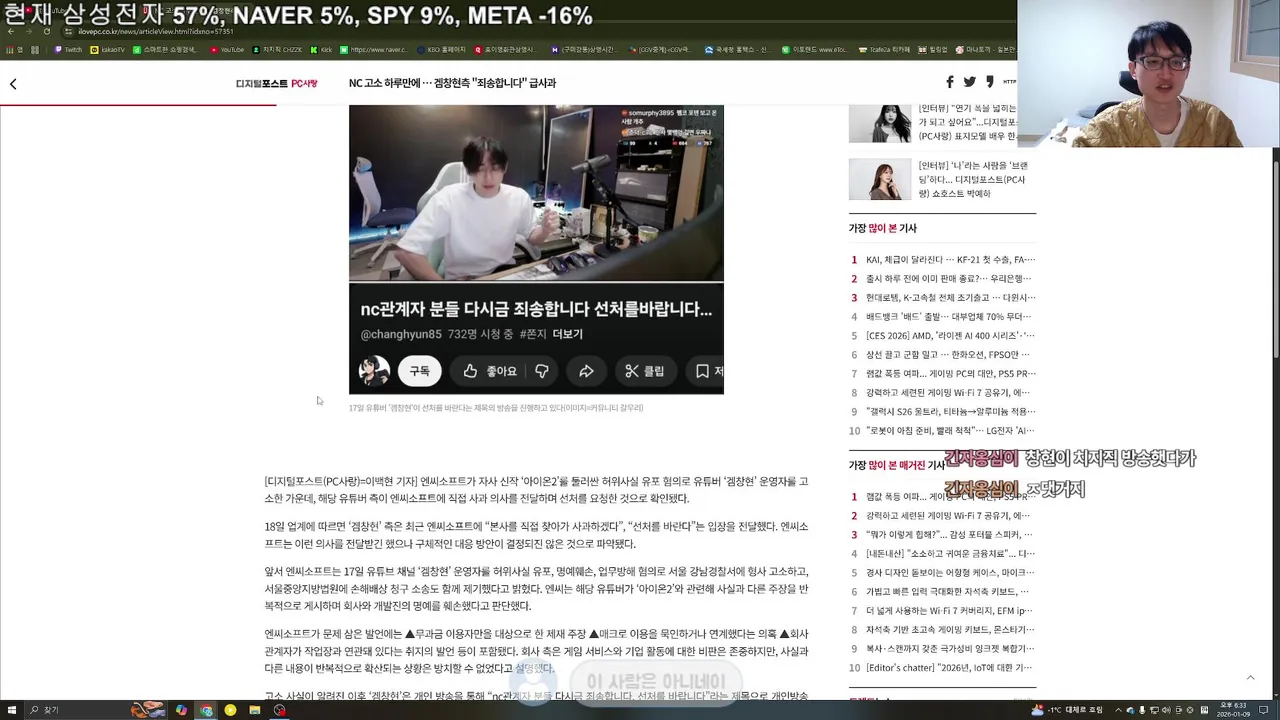Open the 치지직 CHZZK bookmark
Image resolution: width=1280 pixels, height=720 pixels.
tap(277, 49)
